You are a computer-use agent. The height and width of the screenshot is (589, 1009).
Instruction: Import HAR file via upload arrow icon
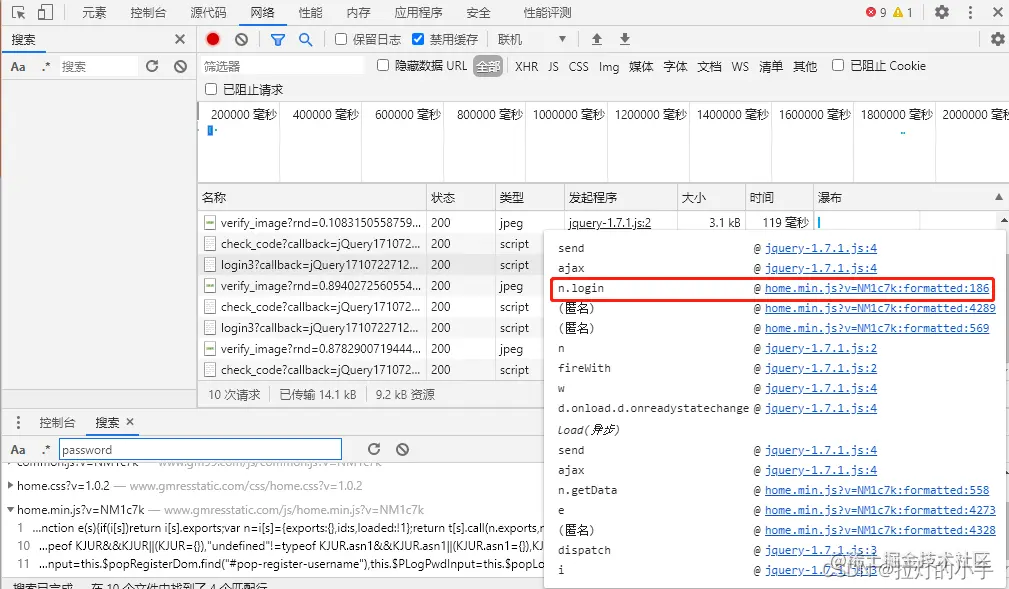pos(596,39)
